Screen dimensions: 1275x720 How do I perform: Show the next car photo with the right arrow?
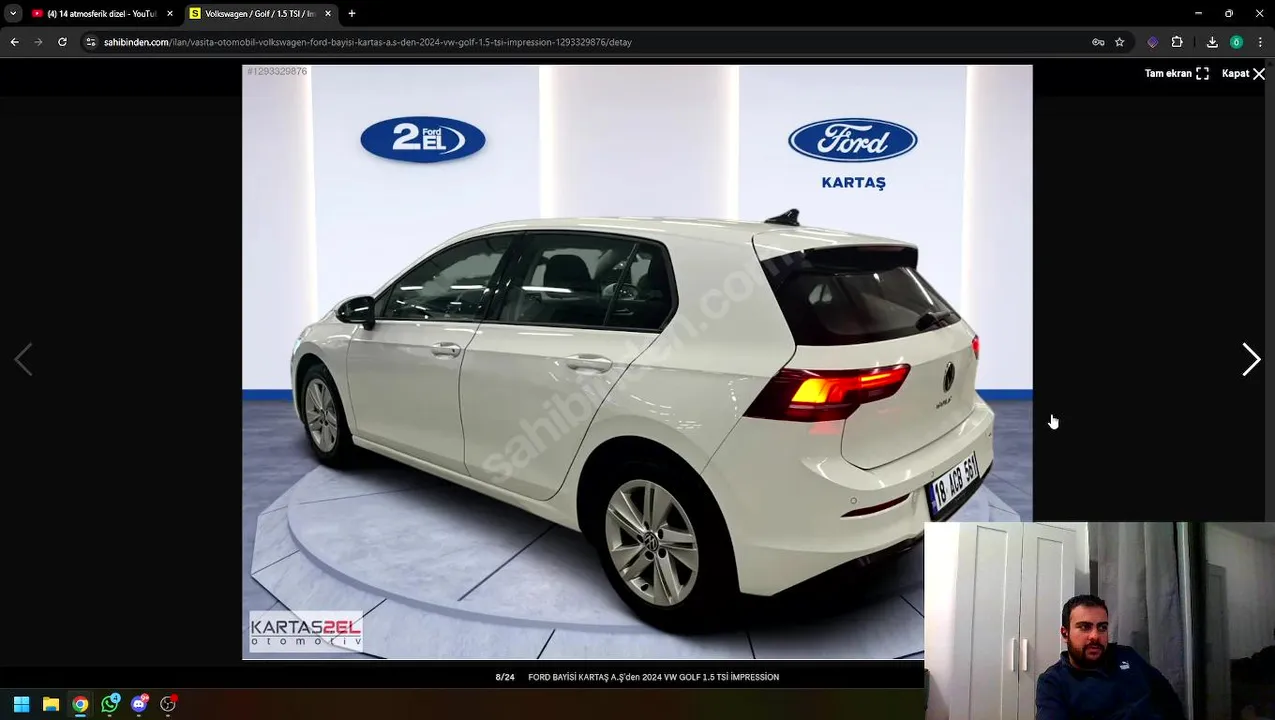pos(1251,360)
